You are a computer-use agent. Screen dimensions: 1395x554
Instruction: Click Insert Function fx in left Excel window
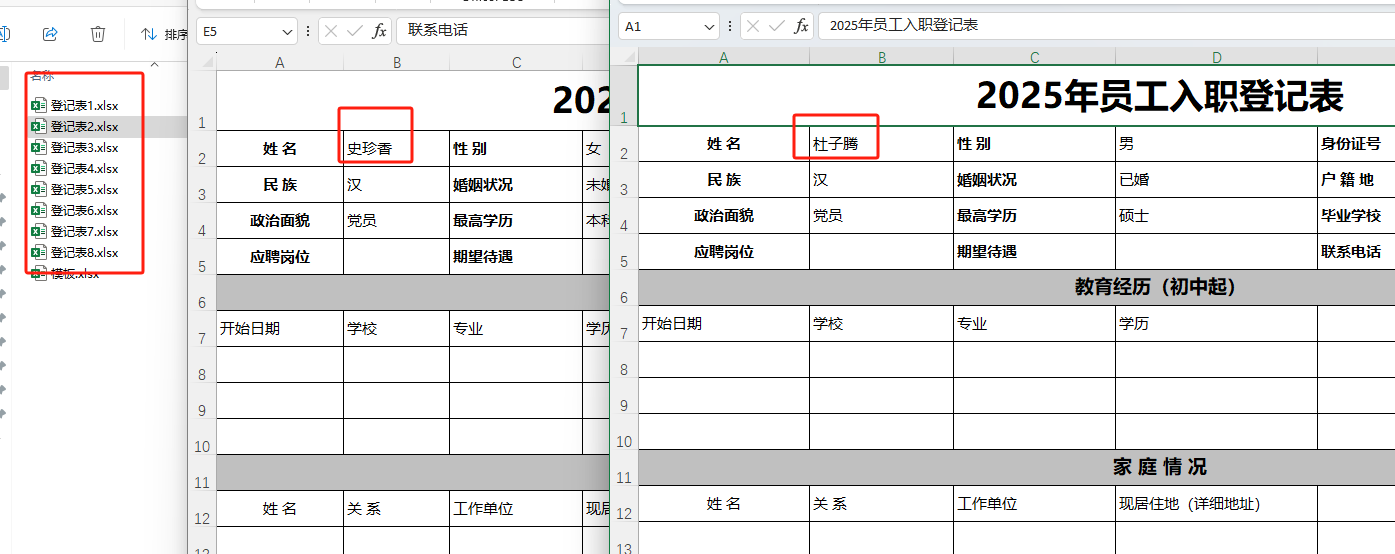pyautogui.click(x=379, y=31)
